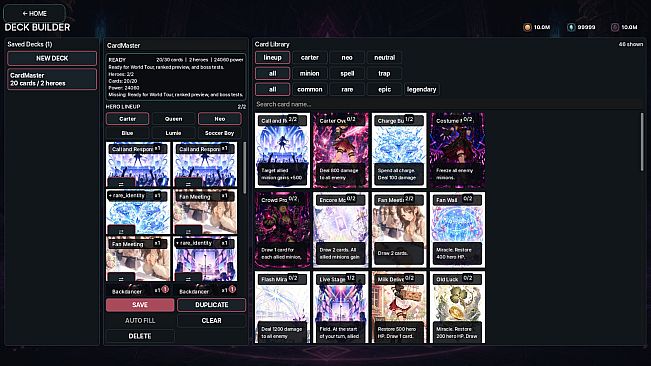Select the legendary rarity filter
The width and height of the screenshot is (651, 366).
click(421, 89)
